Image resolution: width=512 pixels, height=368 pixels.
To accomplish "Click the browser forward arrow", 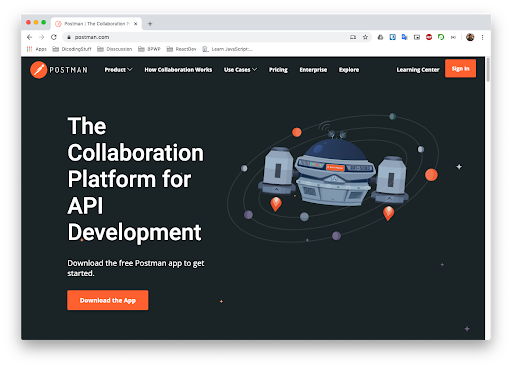I will (41, 37).
